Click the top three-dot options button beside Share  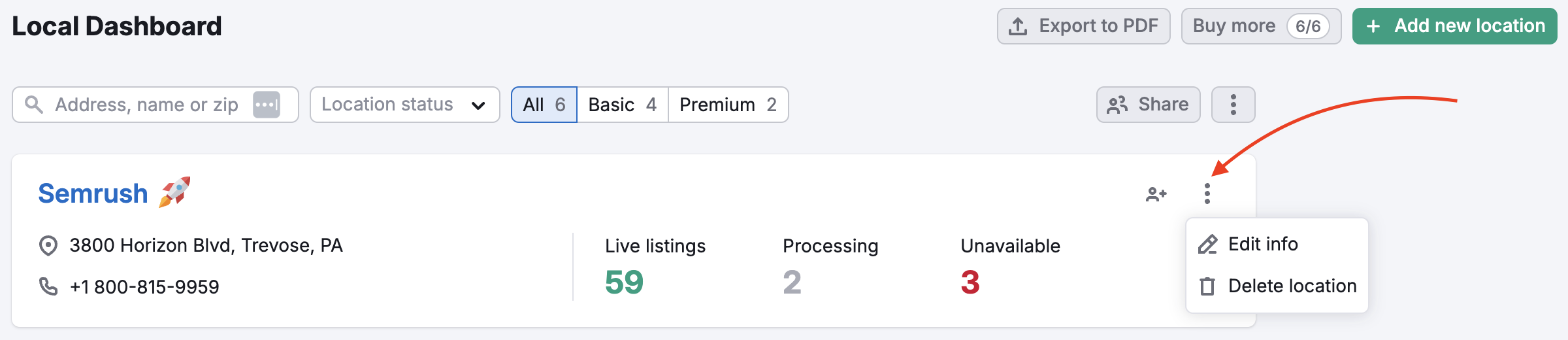point(1233,105)
